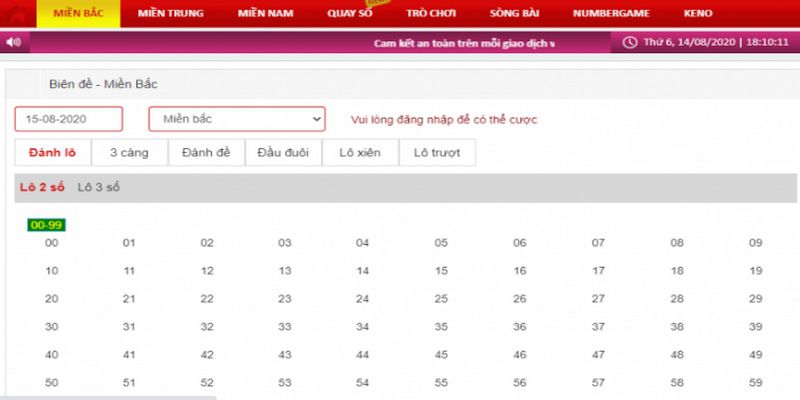The image size is (800, 400).
Task: Click number 35 in the grid
Action: point(441,327)
